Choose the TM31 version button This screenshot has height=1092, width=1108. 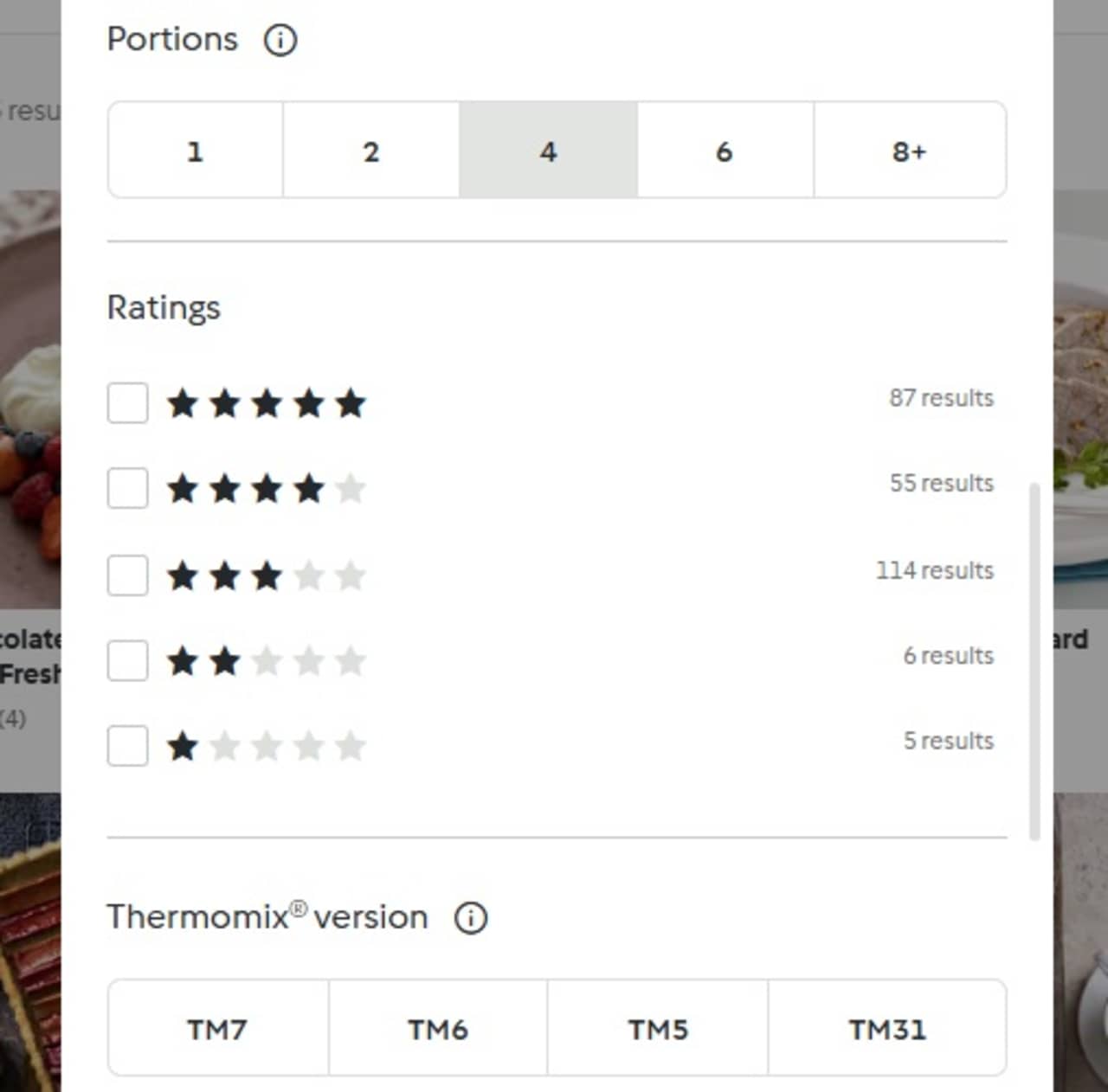887,1028
